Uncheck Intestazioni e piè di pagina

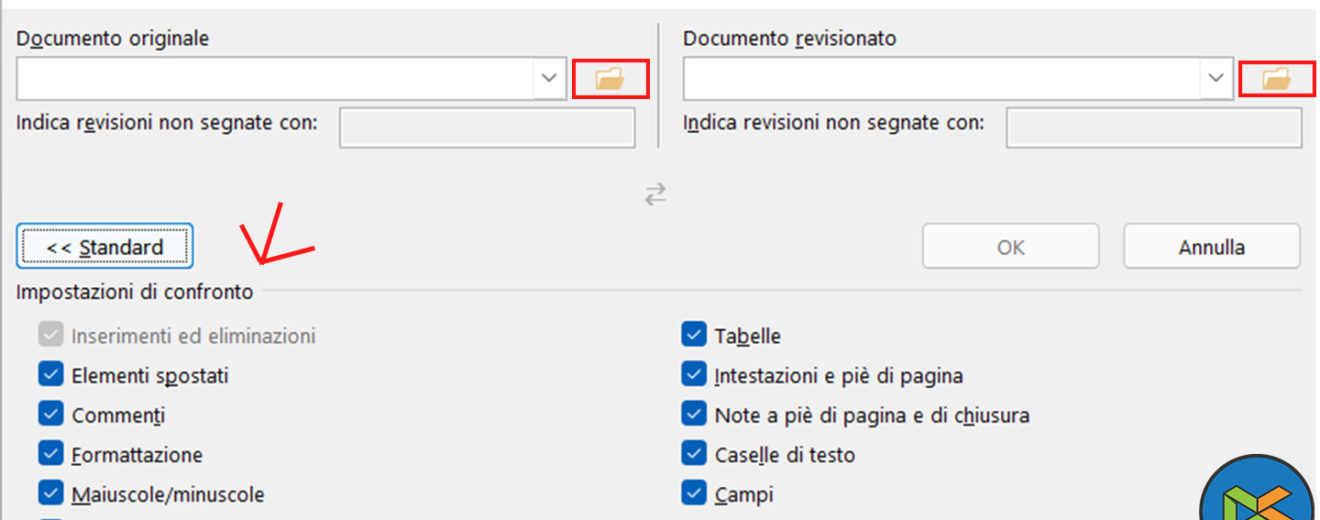[x=694, y=376]
